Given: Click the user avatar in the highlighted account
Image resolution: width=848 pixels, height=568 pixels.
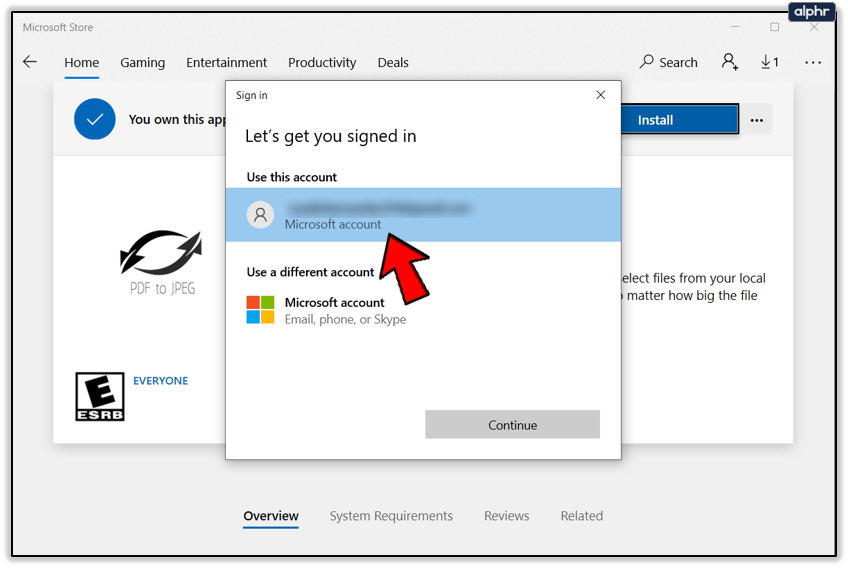Looking at the screenshot, I should (260, 215).
